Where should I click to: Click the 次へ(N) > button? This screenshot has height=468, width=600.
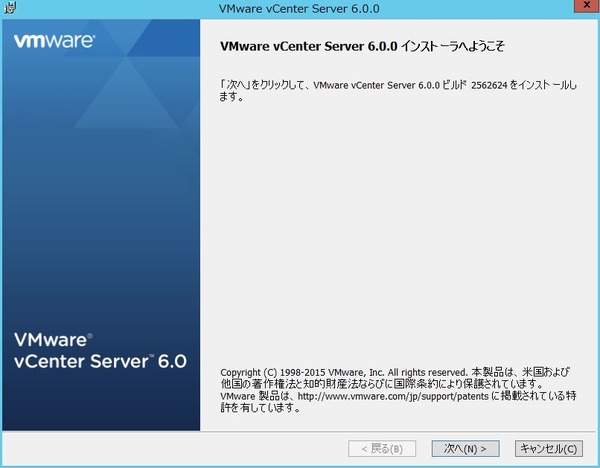click(465, 448)
